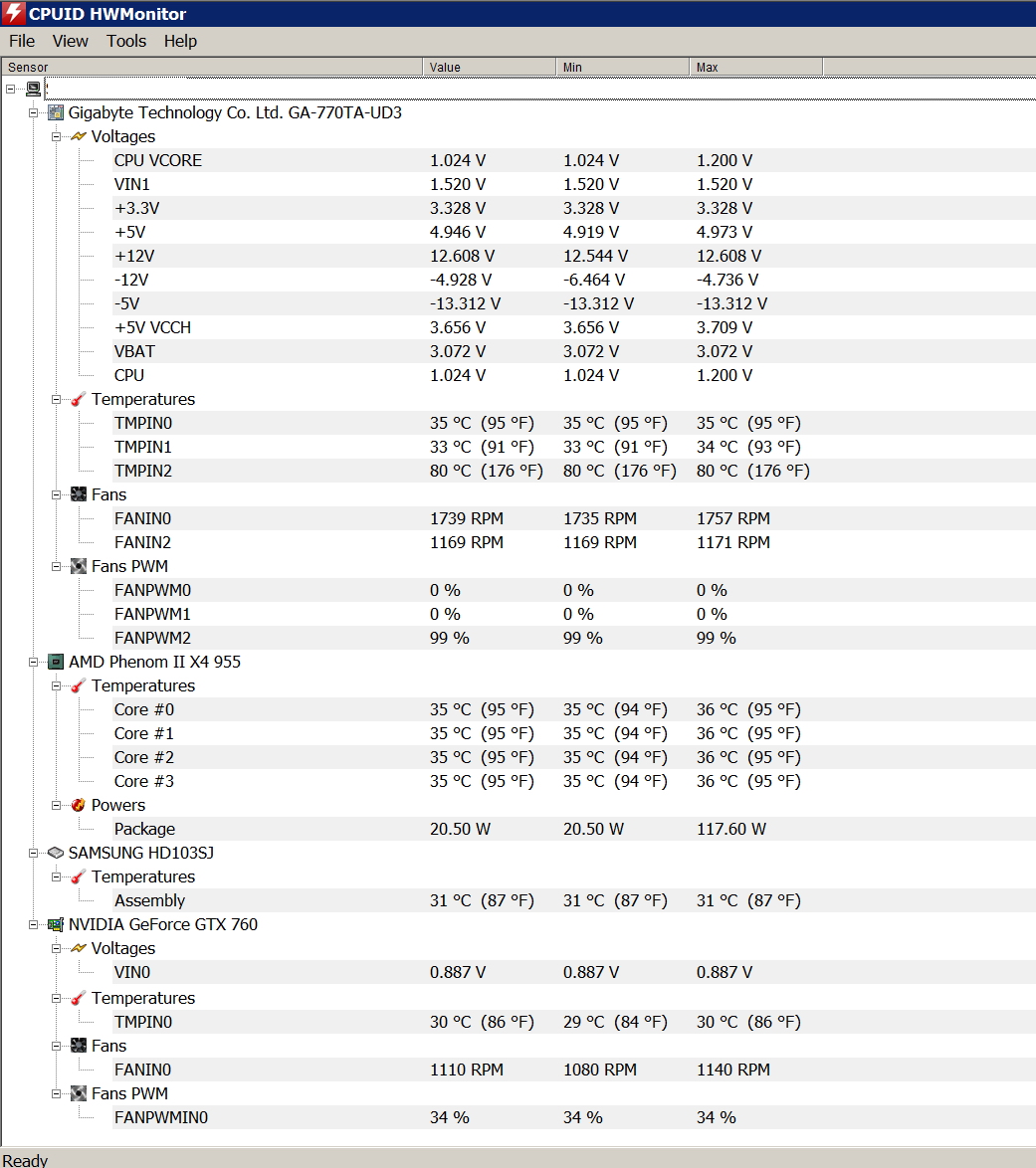The image size is (1036, 1168).
Task: Select the TMPIN2 temperature row
Action: 574,471
